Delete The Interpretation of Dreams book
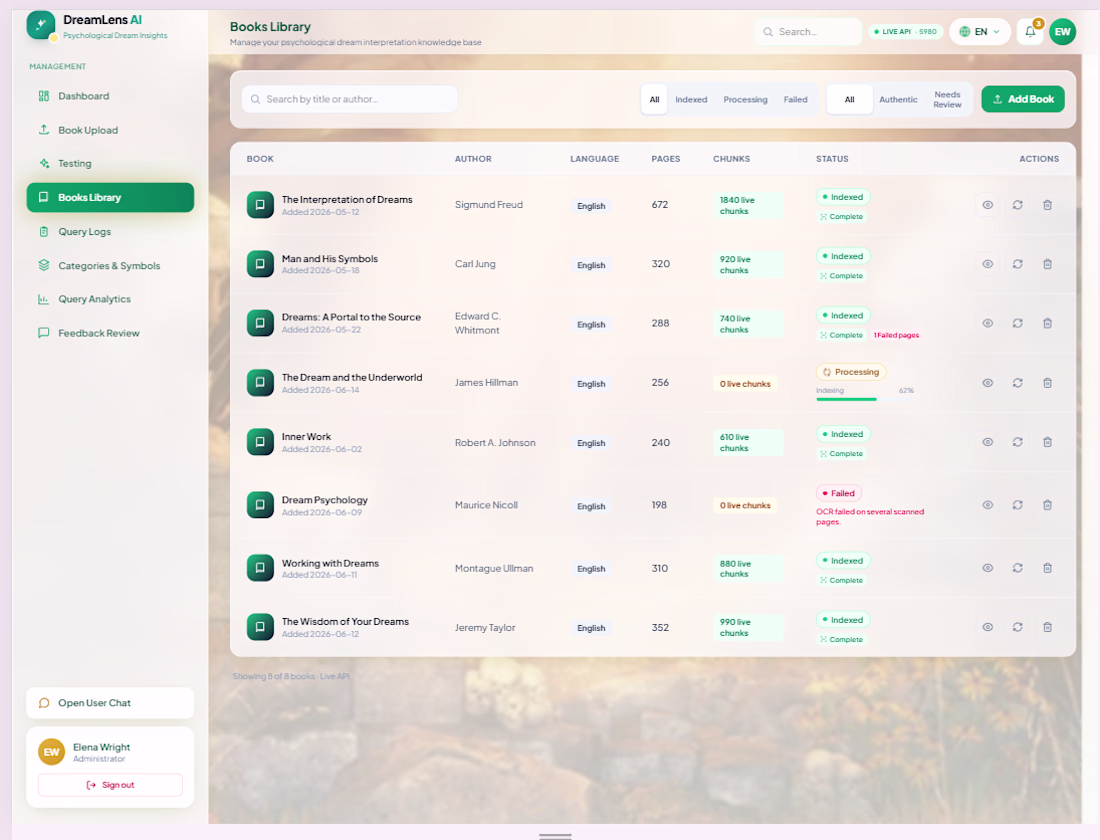This screenshot has height=840, width=1100. pyautogui.click(x=1047, y=205)
